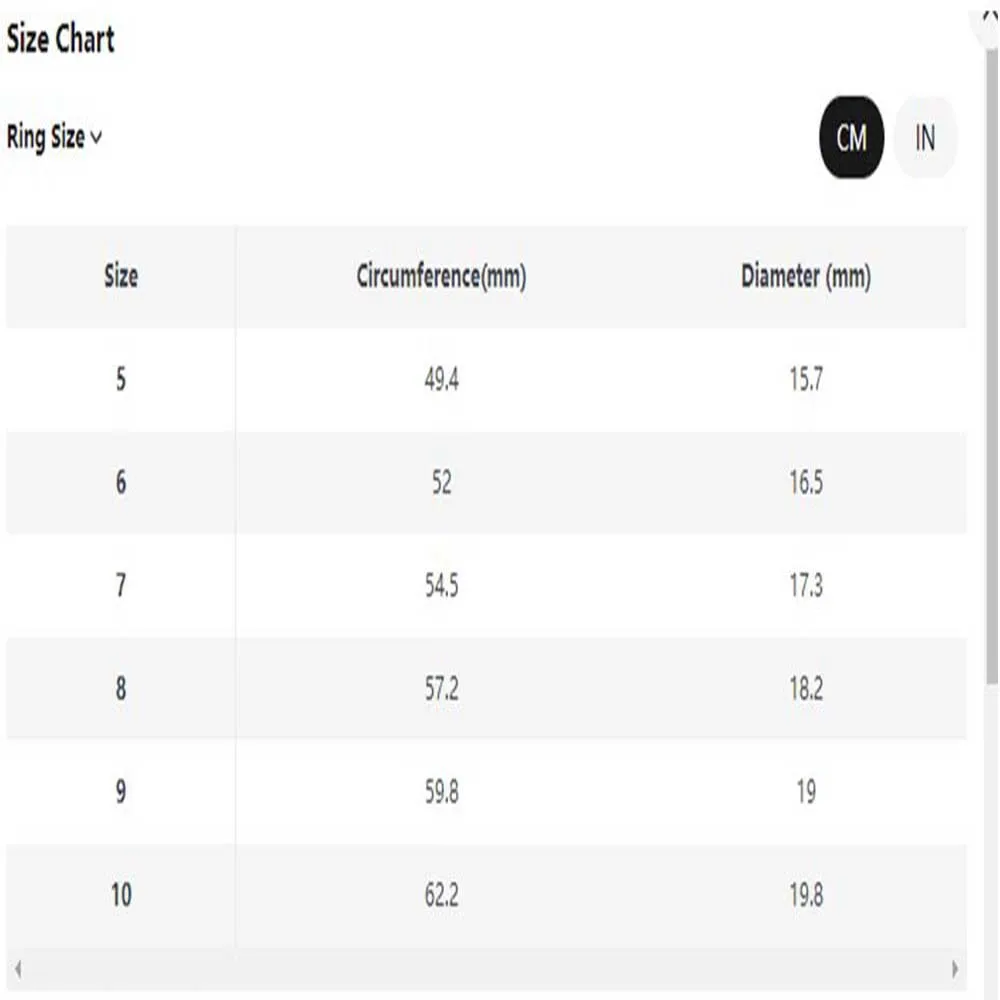Select size 8 row
Viewport: 1000px width, 1000px height.
pos(487,689)
